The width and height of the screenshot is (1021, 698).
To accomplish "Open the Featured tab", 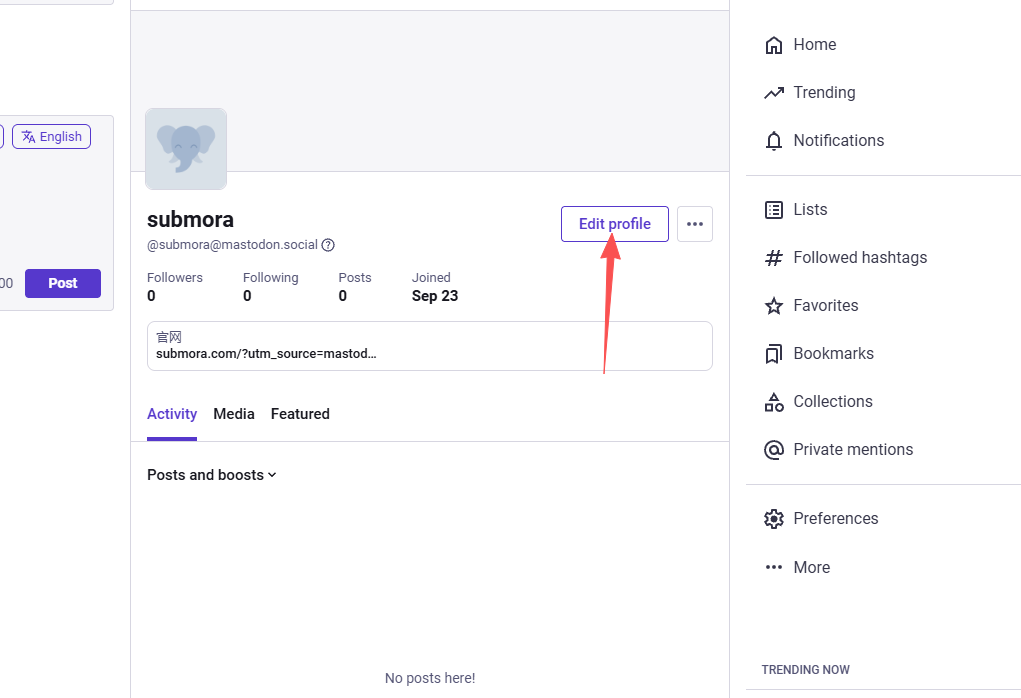I will [300, 414].
